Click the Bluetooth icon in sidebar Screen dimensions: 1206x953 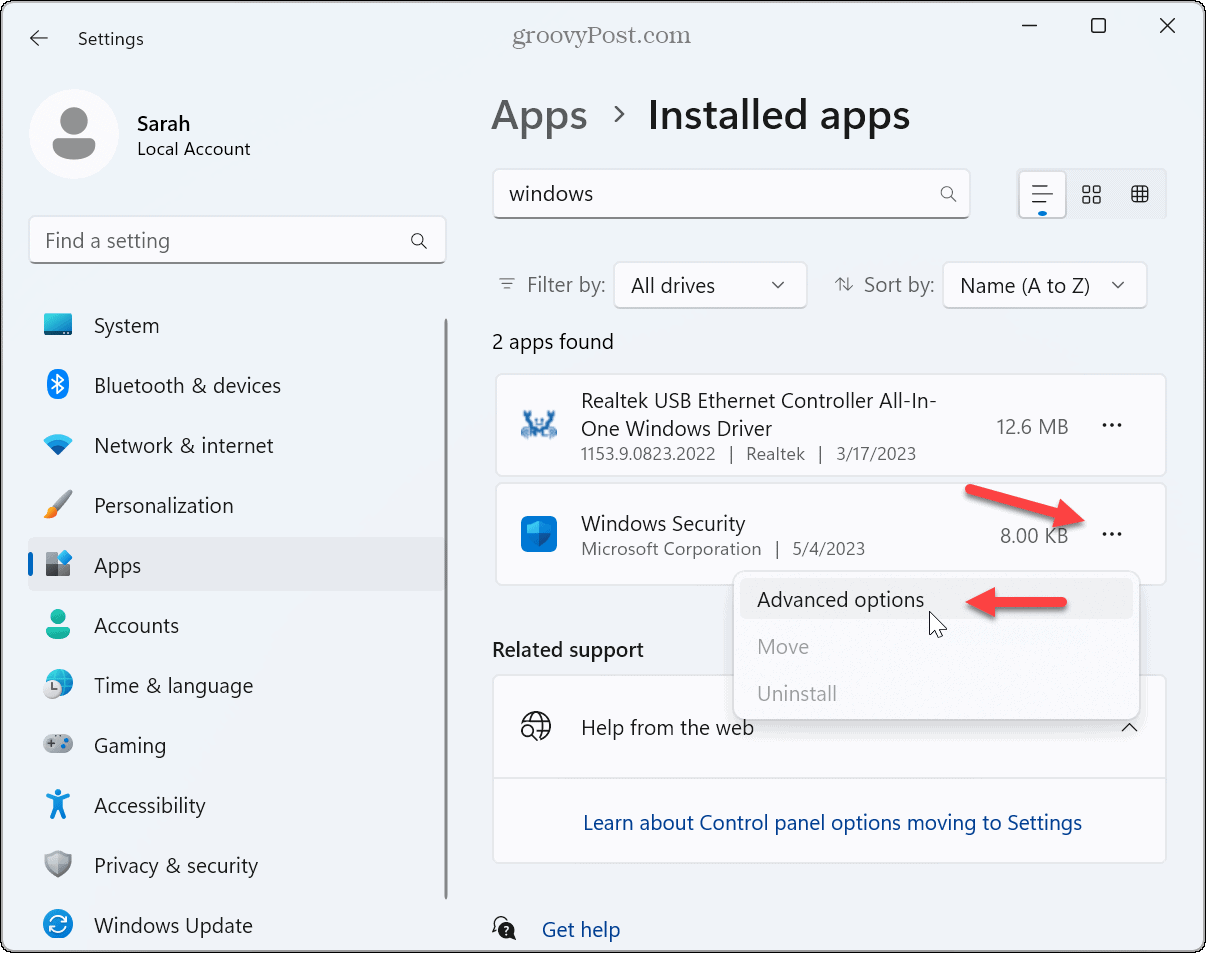point(58,385)
